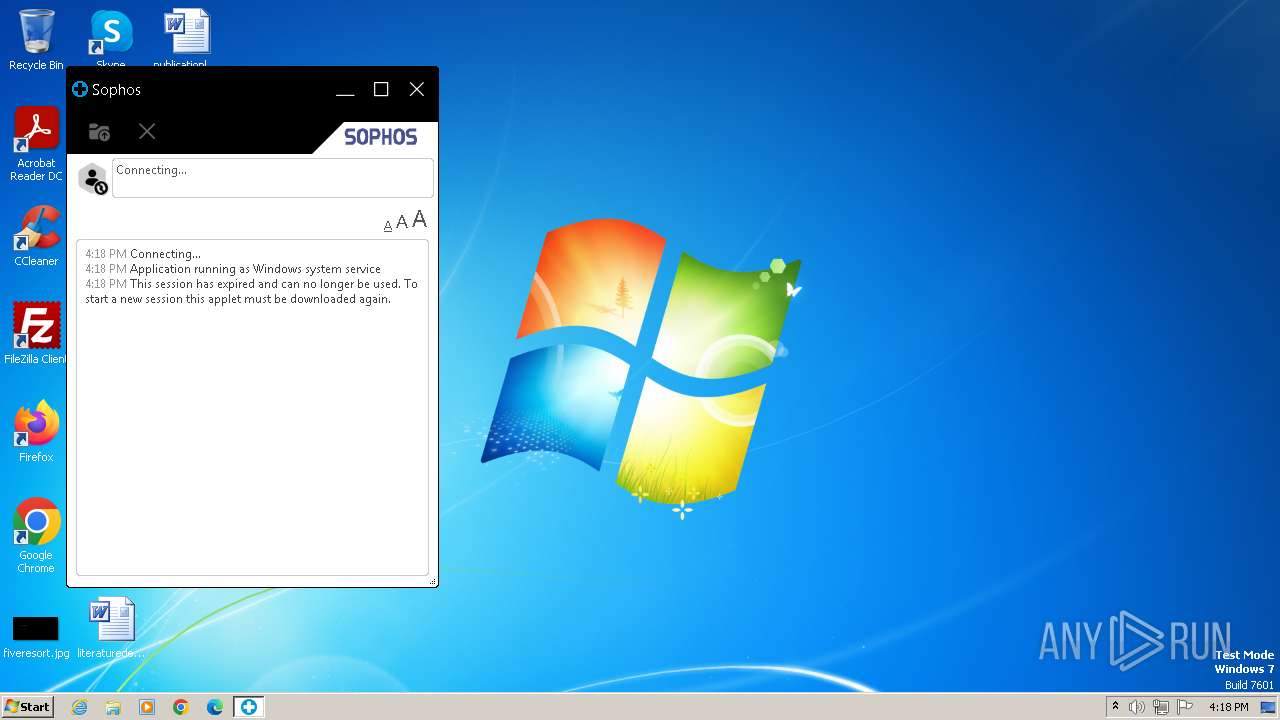
Task: Open Windows Media Player from taskbar
Action: point(147,707)
